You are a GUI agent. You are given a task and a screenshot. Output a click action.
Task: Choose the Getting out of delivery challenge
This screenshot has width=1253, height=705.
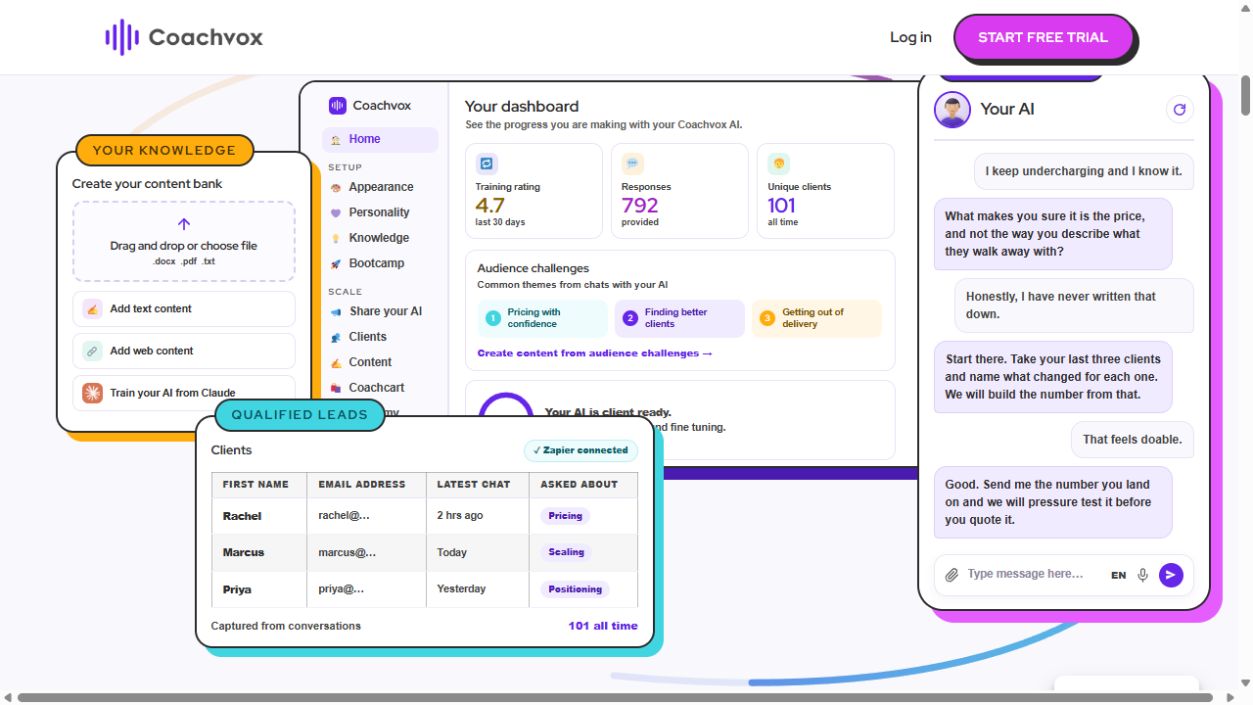tap(817, 318)
